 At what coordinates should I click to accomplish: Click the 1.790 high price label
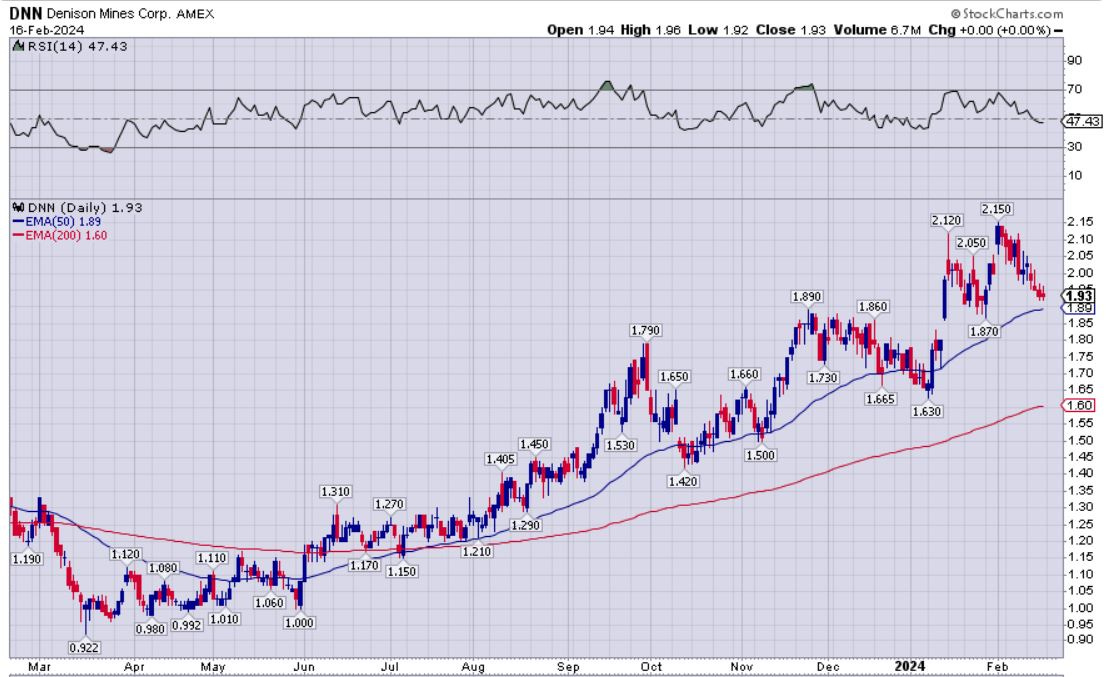645,330
